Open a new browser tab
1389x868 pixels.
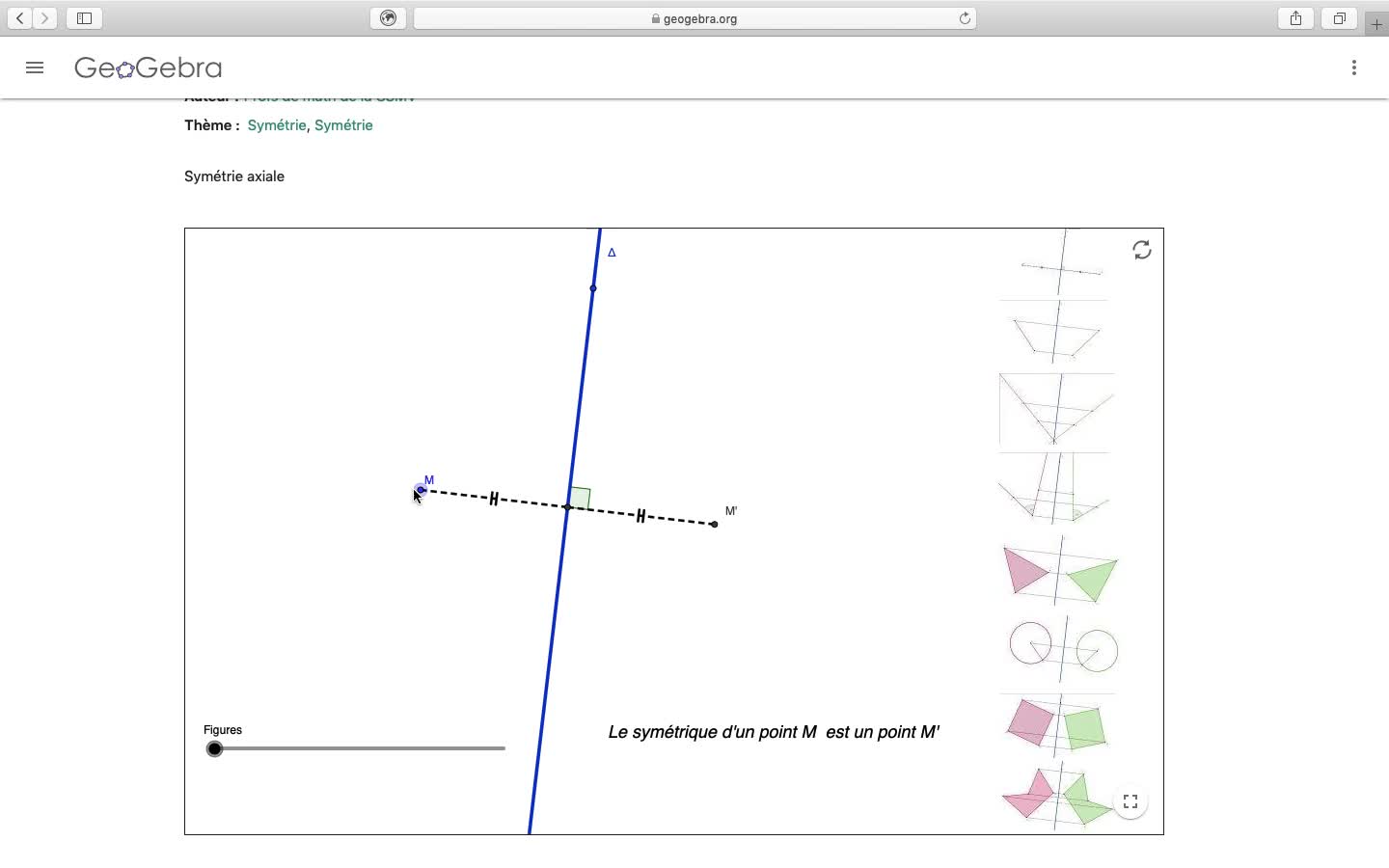[x=1376, y=24]
